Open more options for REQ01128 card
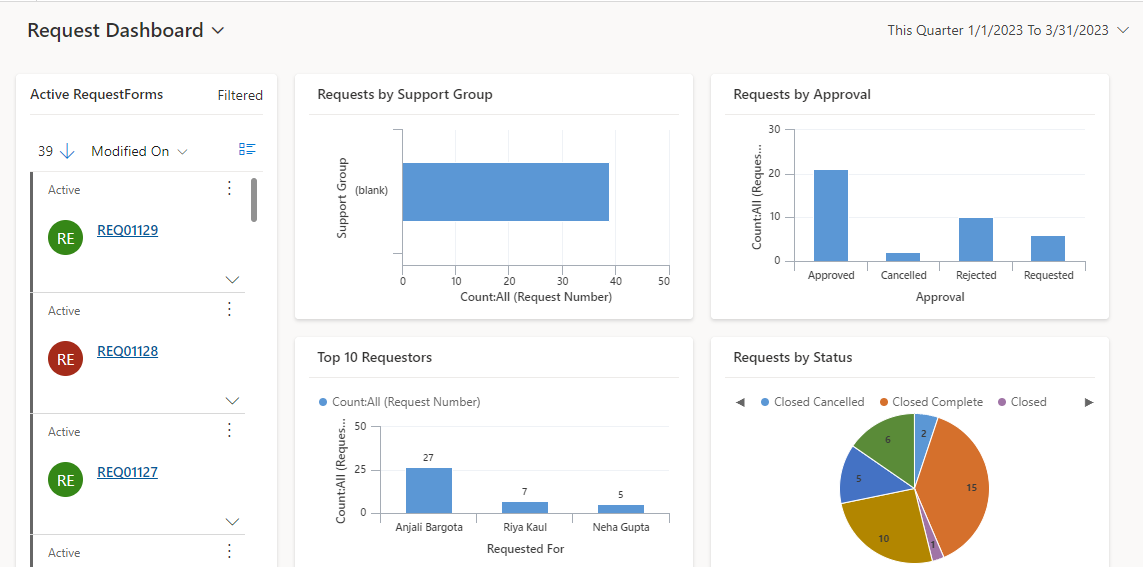The image size is (1143, 567). click(230, 310)
